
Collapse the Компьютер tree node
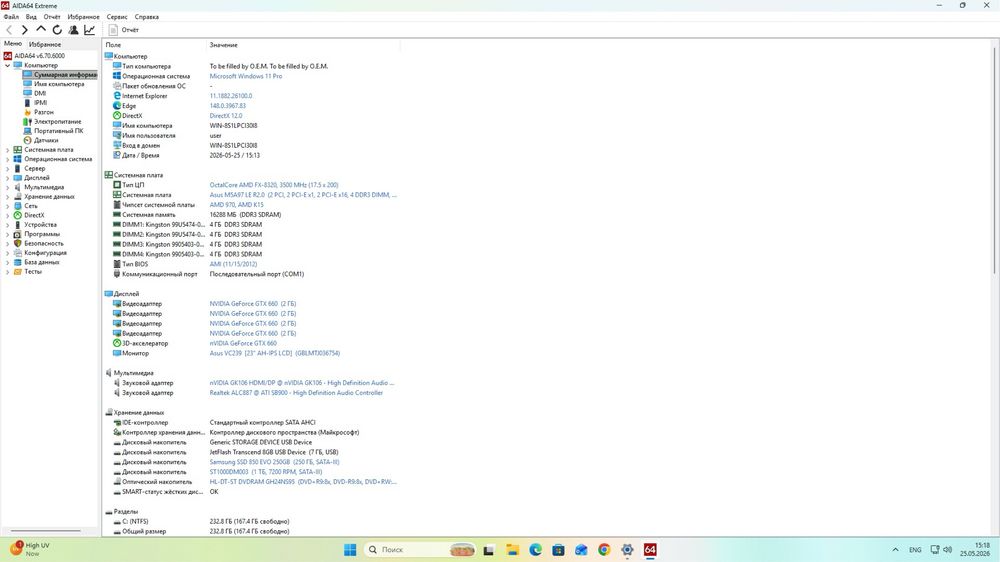click(x=7, y=65)
